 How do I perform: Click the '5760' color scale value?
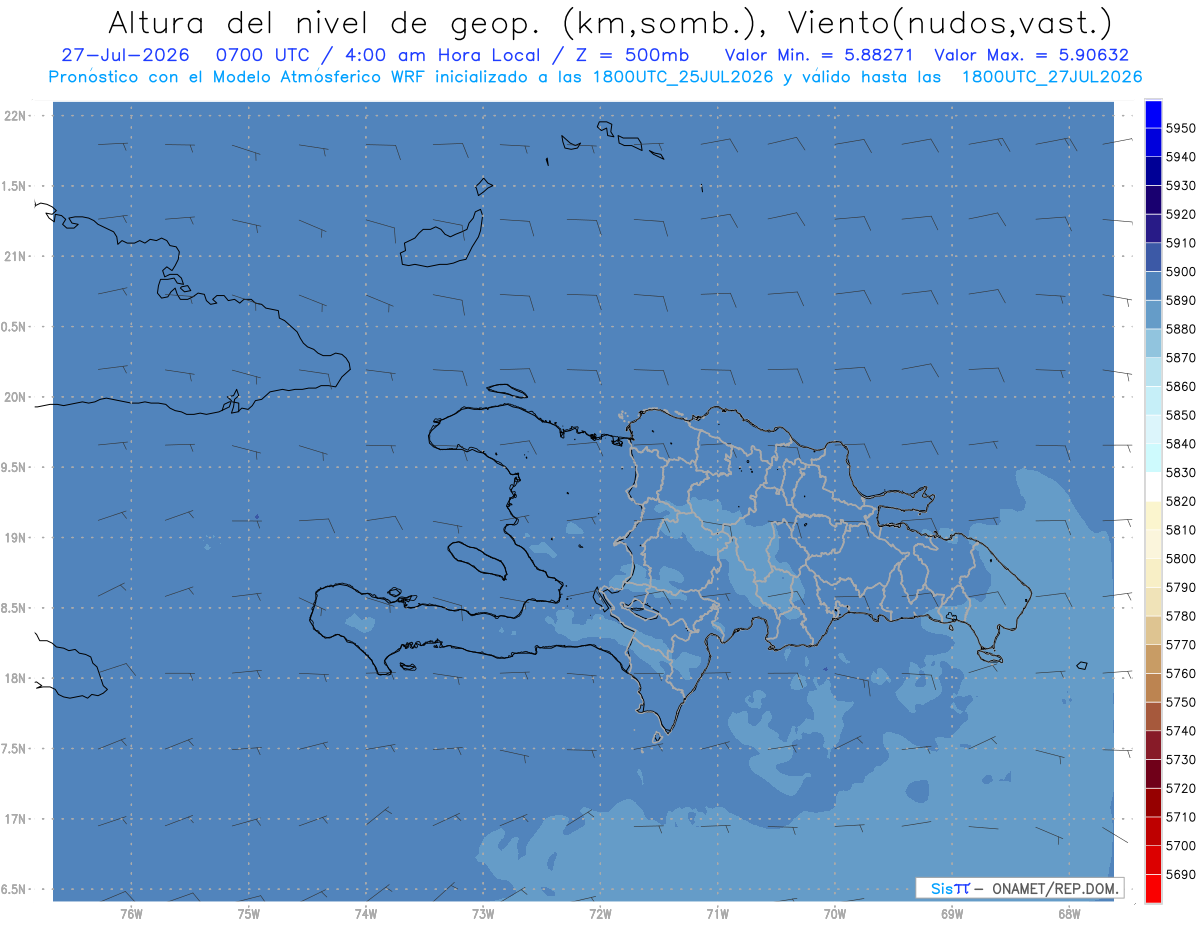tap(1180, 674)
